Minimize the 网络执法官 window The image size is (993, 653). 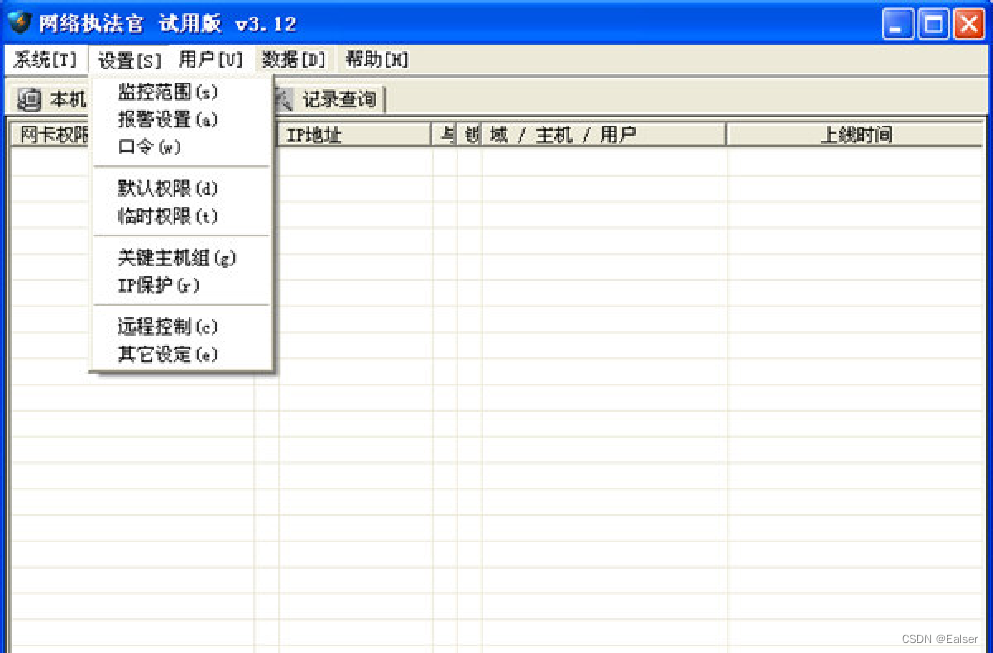tap(897, 24)
